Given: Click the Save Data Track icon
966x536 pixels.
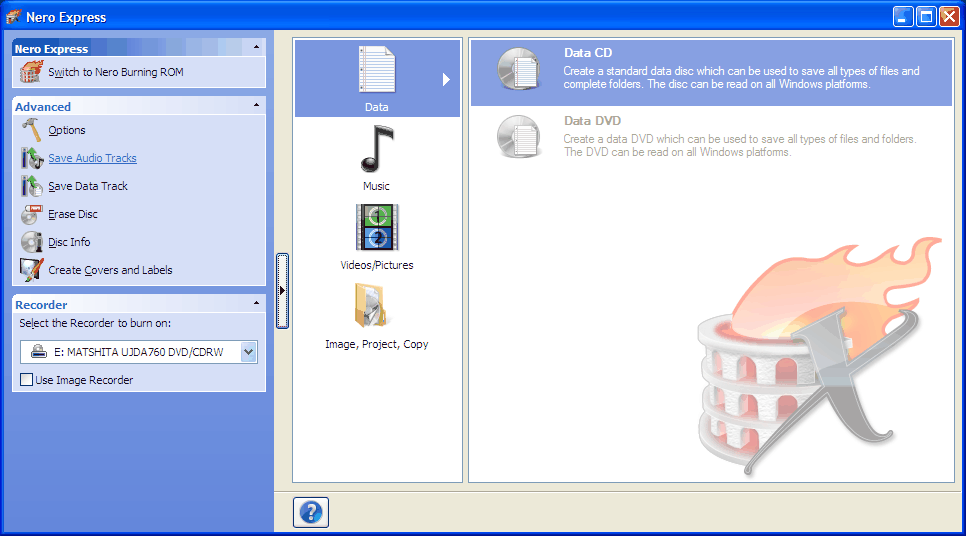Looking at the screenshot, I should [x=31, y=186].
